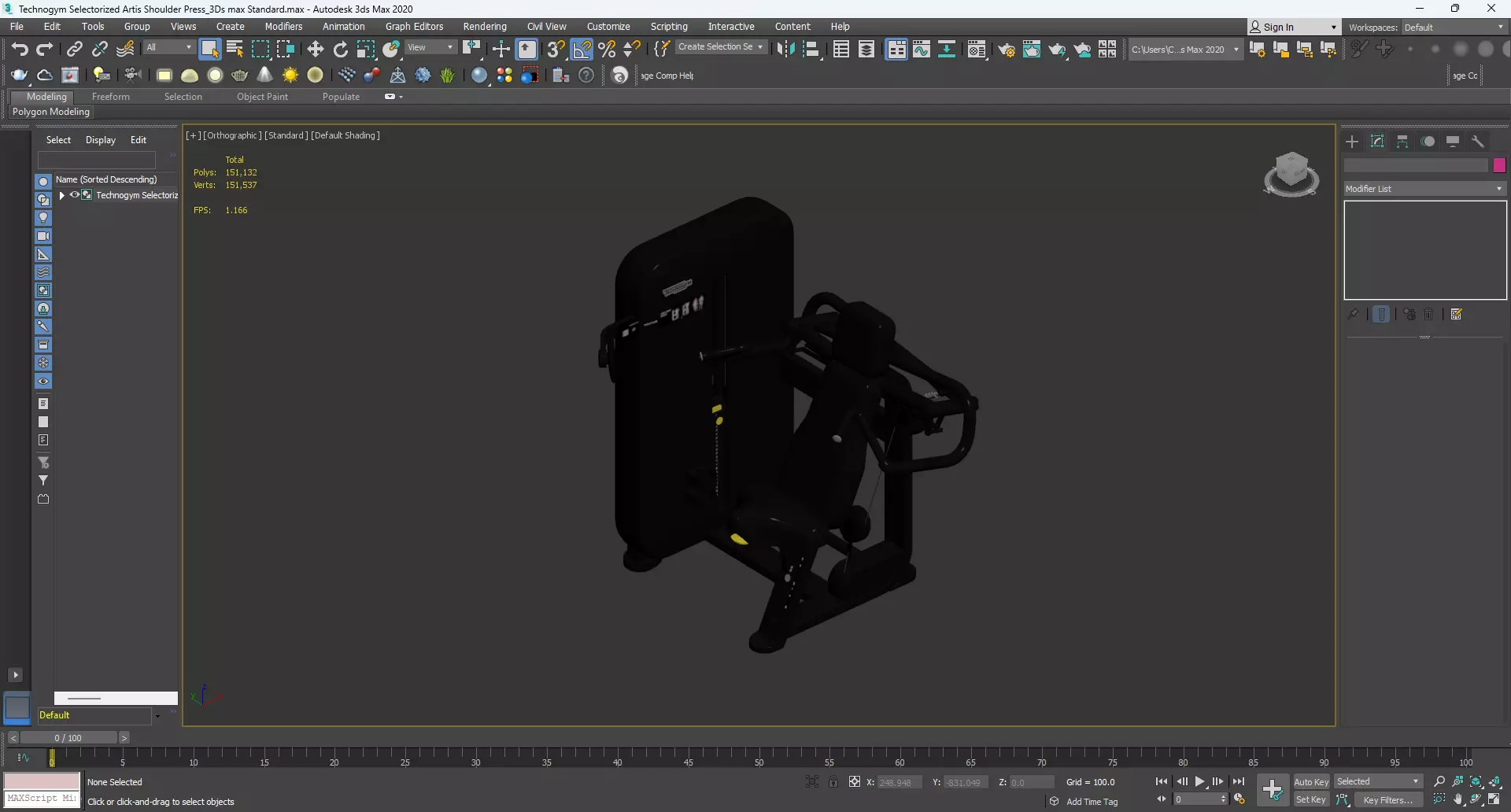This screenshot has width=1511, height=812.
Task: Go to the animation start frame
Action: [x=1162, y=781]
